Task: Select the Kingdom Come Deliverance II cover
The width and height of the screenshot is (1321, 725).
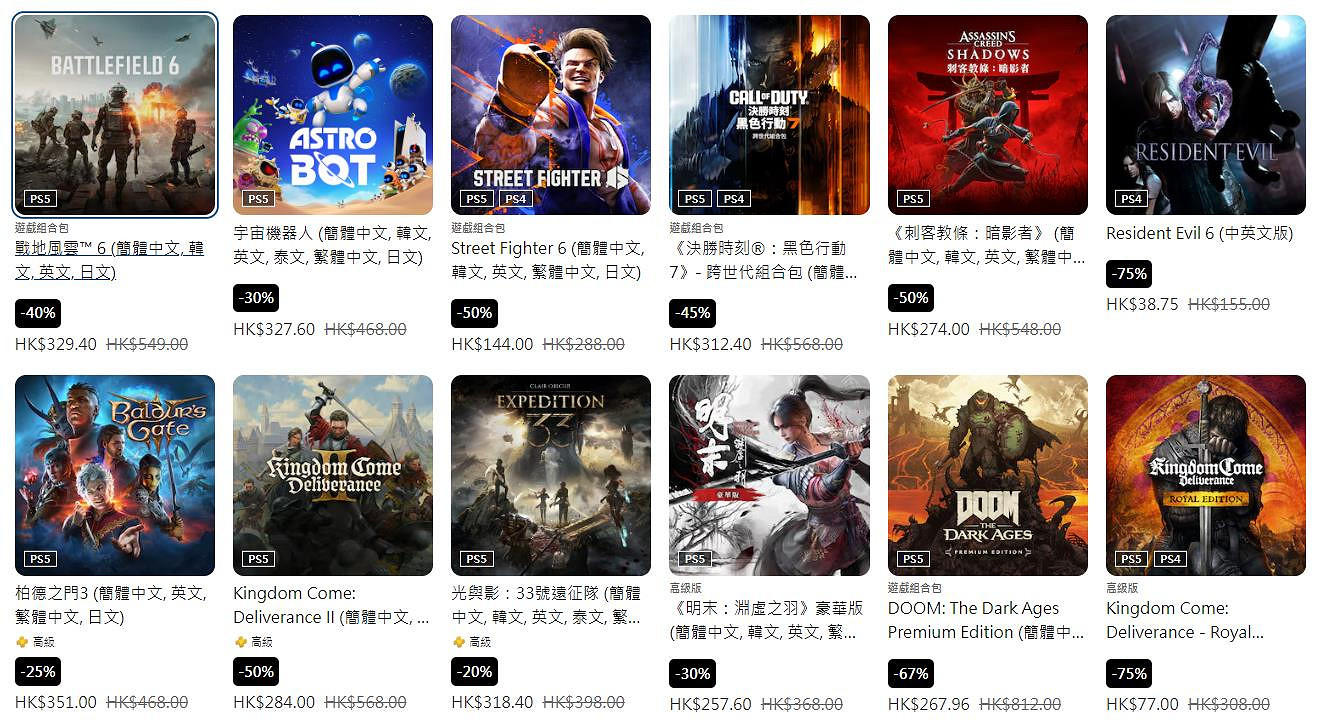Action: (x=333, y=475)
